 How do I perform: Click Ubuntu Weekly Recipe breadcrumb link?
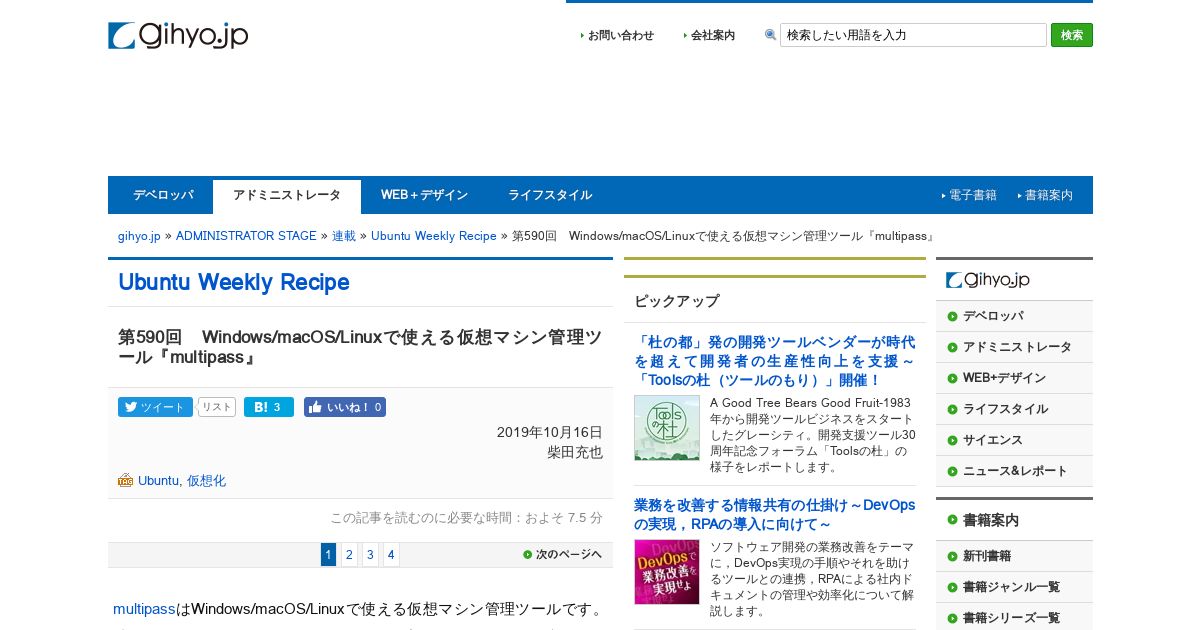(434, 236)
